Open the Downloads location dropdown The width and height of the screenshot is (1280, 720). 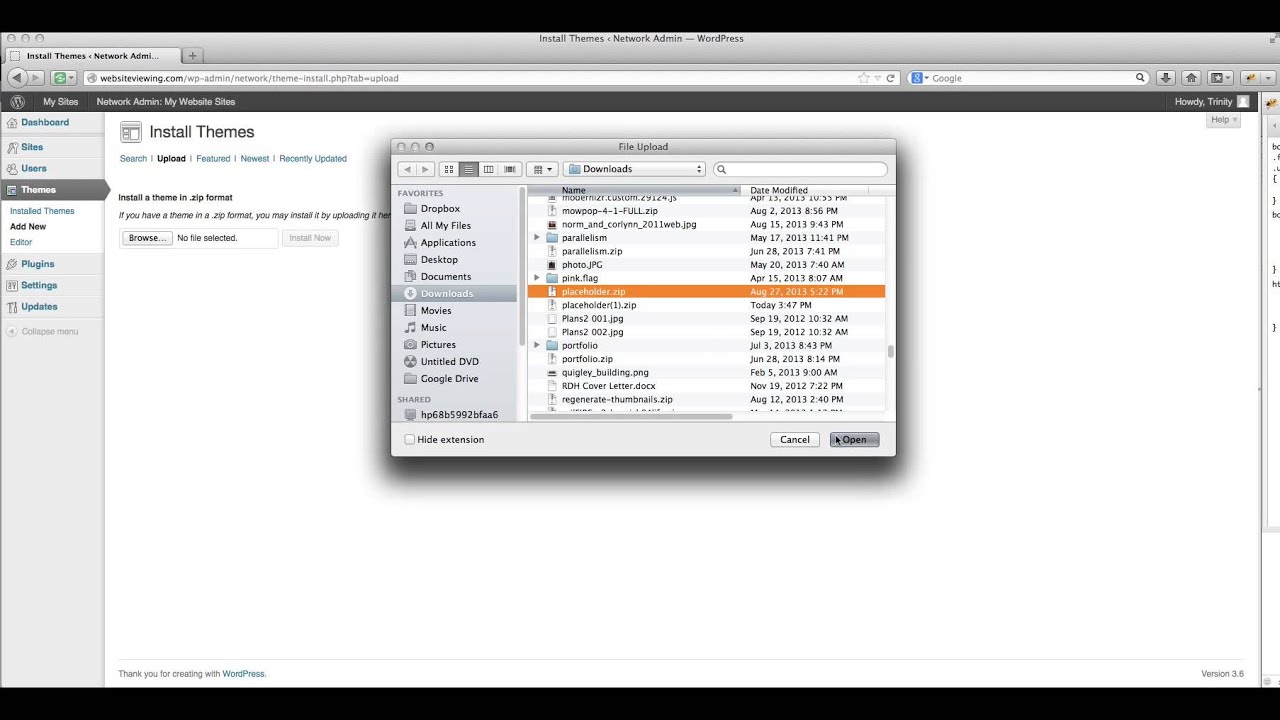click(x=635, y=169)
